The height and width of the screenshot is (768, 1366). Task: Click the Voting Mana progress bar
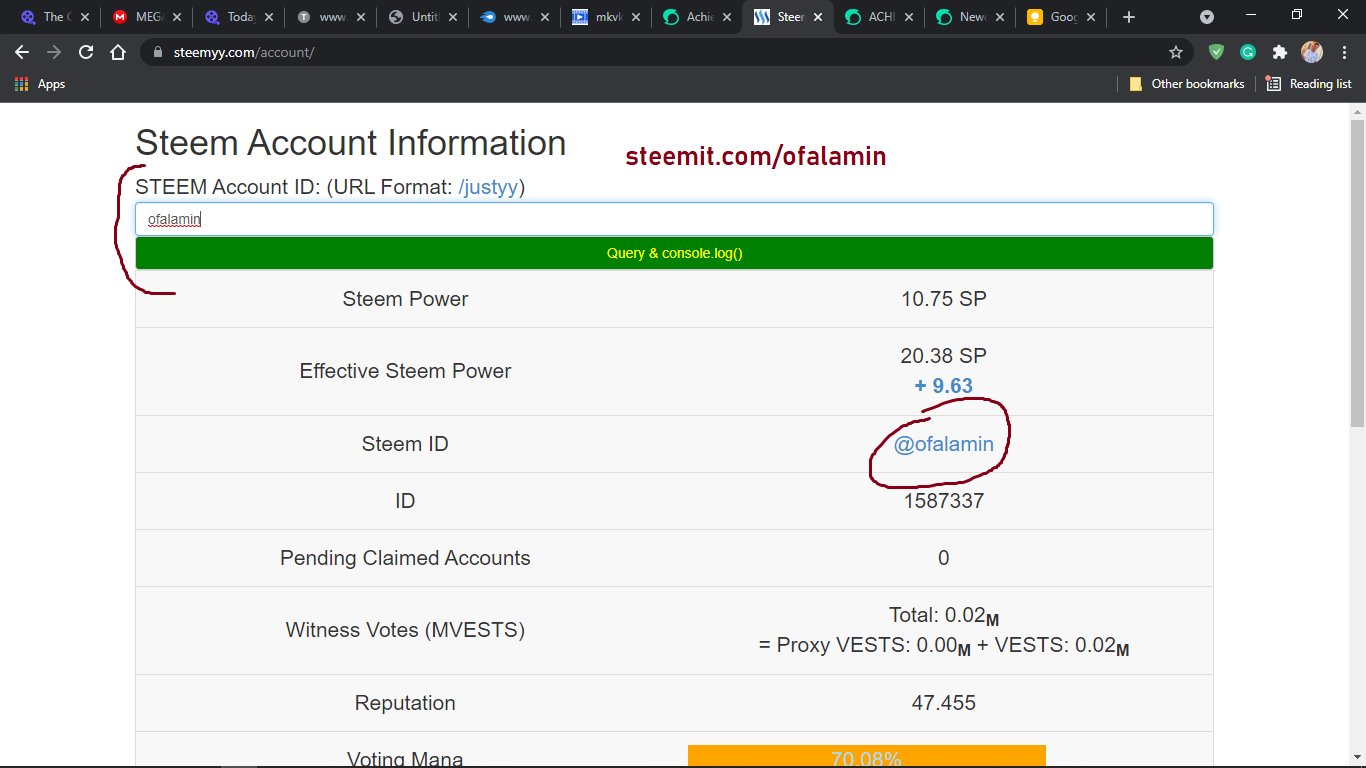pyautogui.click(x=867, y=757)
